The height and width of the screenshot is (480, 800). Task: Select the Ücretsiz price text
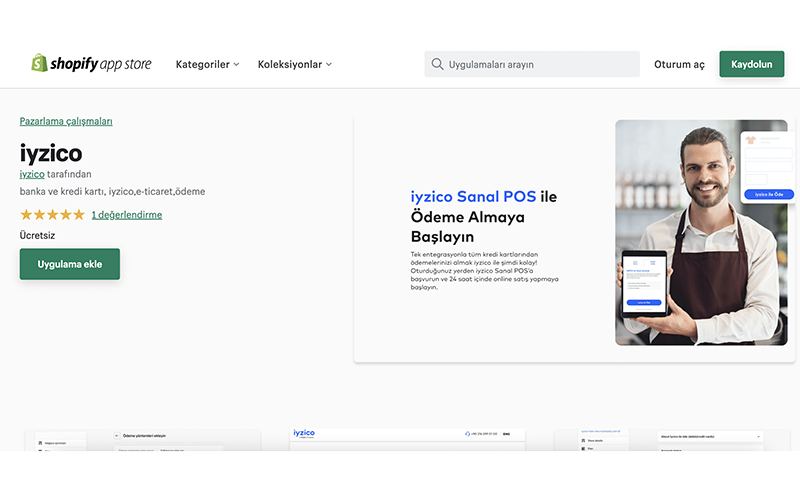coord(37,236)
